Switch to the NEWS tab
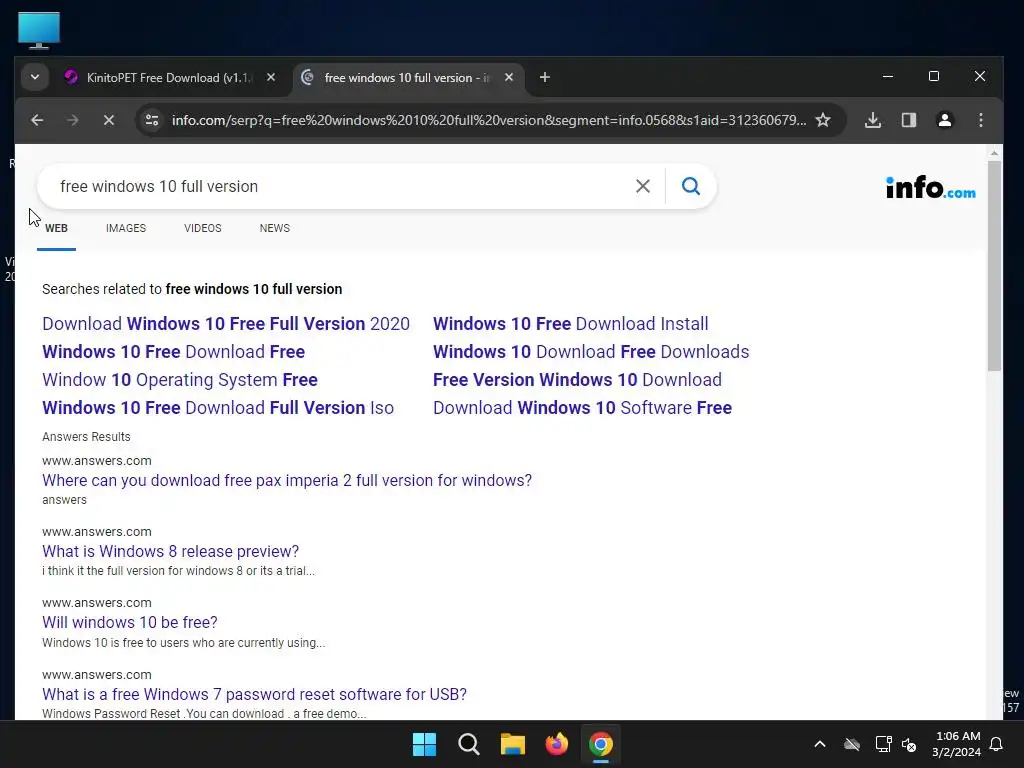 (274, 228)
